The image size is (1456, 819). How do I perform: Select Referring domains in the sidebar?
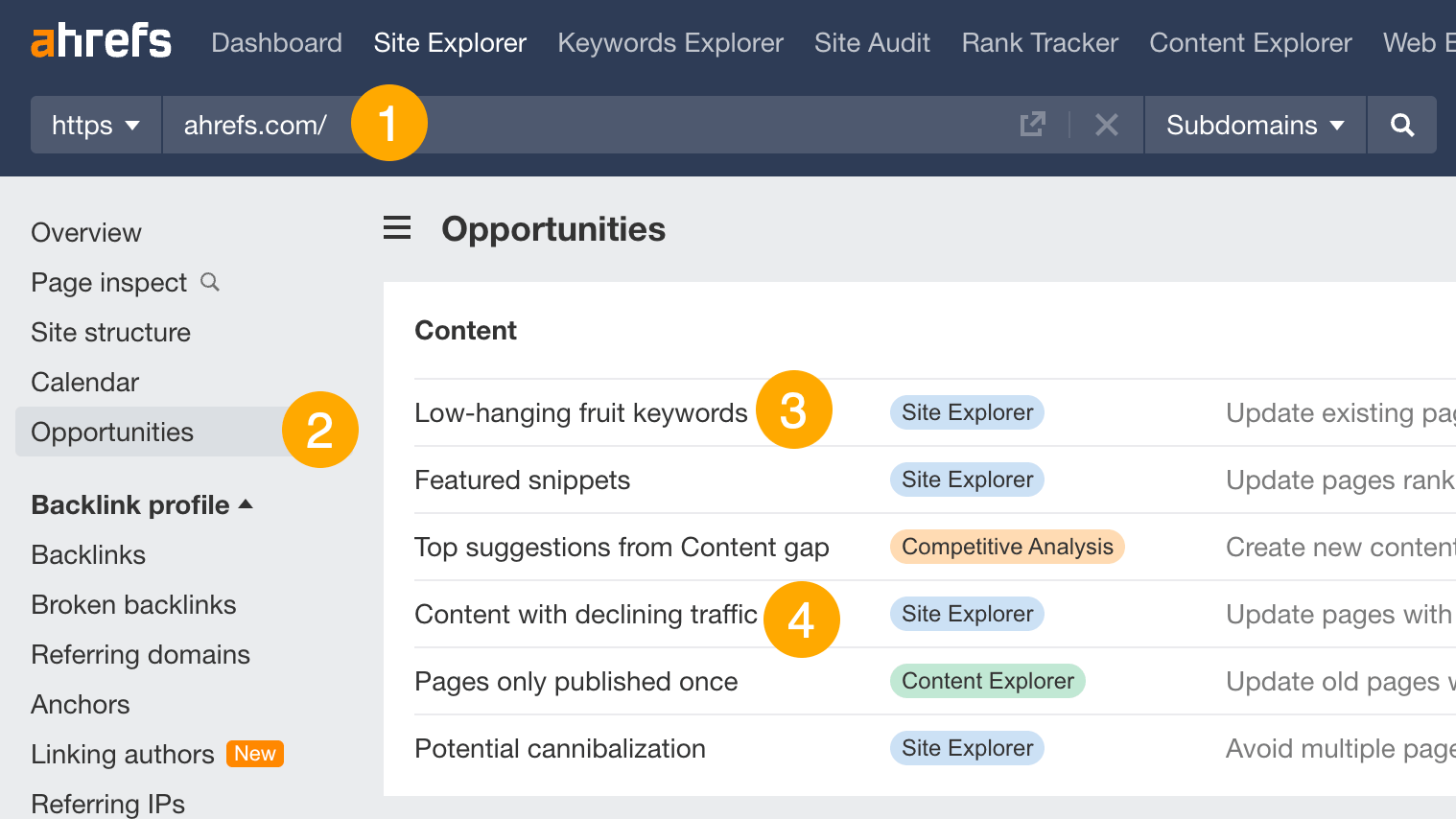[140, 654]
